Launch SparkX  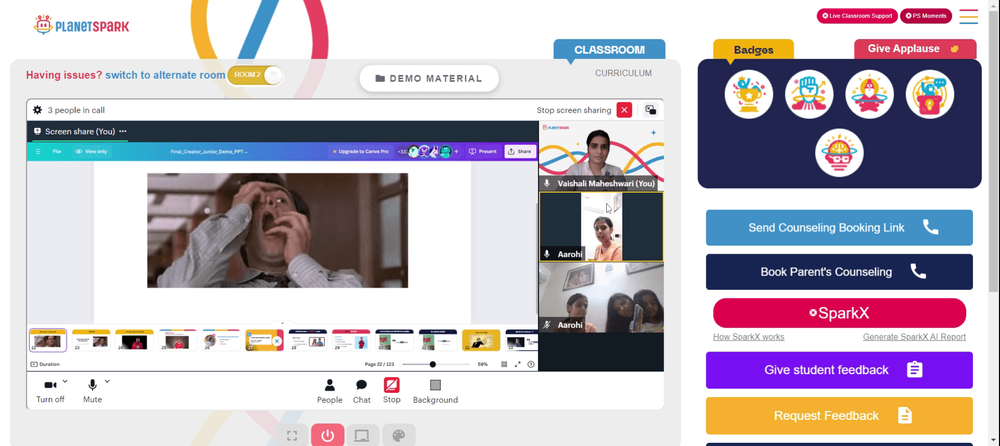click(x=839, y=313)
